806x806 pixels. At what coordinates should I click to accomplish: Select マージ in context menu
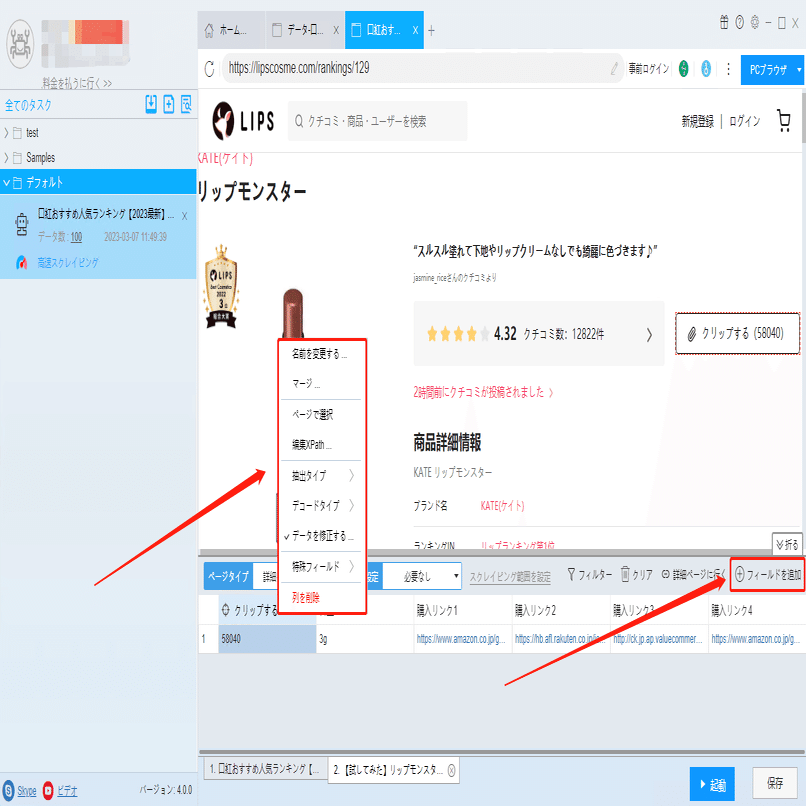[306, 383]
